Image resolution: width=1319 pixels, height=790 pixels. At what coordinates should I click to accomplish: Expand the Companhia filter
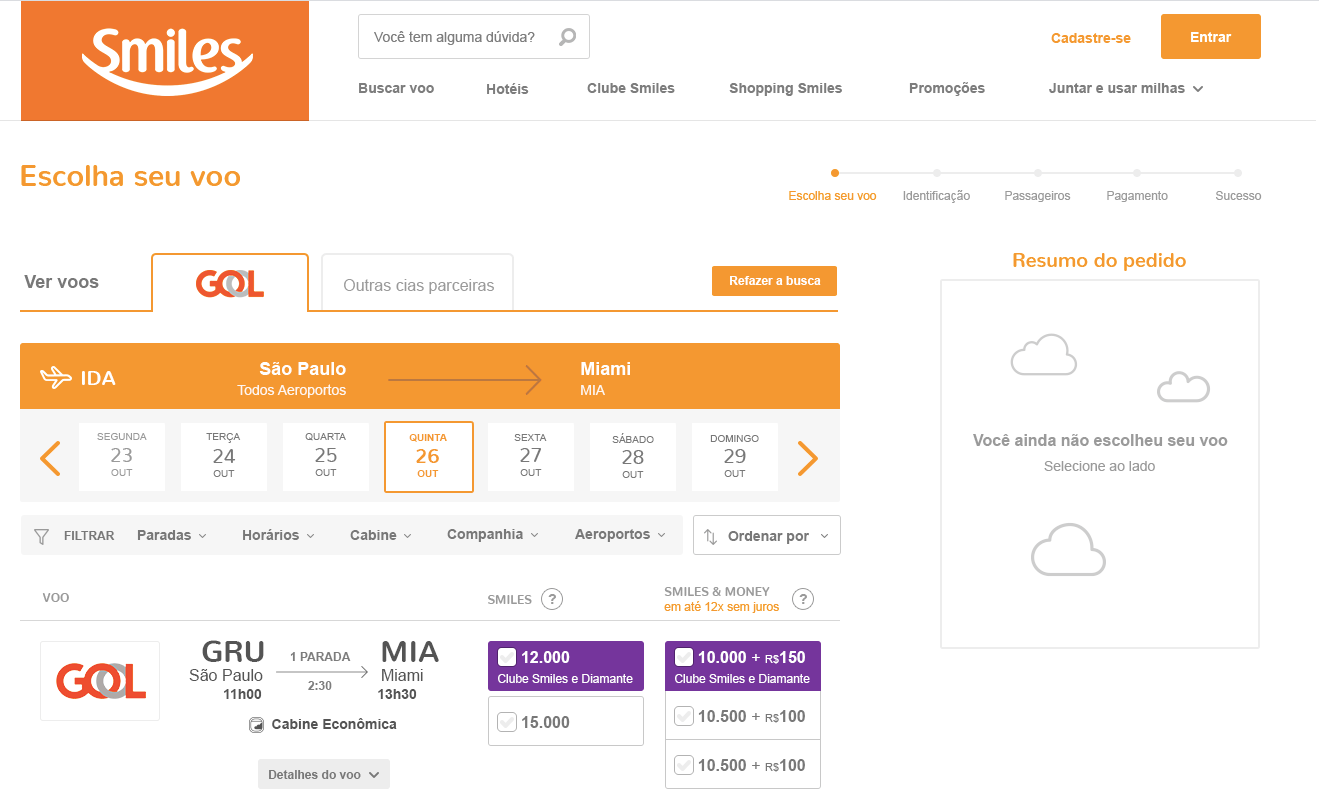(493, 534)
